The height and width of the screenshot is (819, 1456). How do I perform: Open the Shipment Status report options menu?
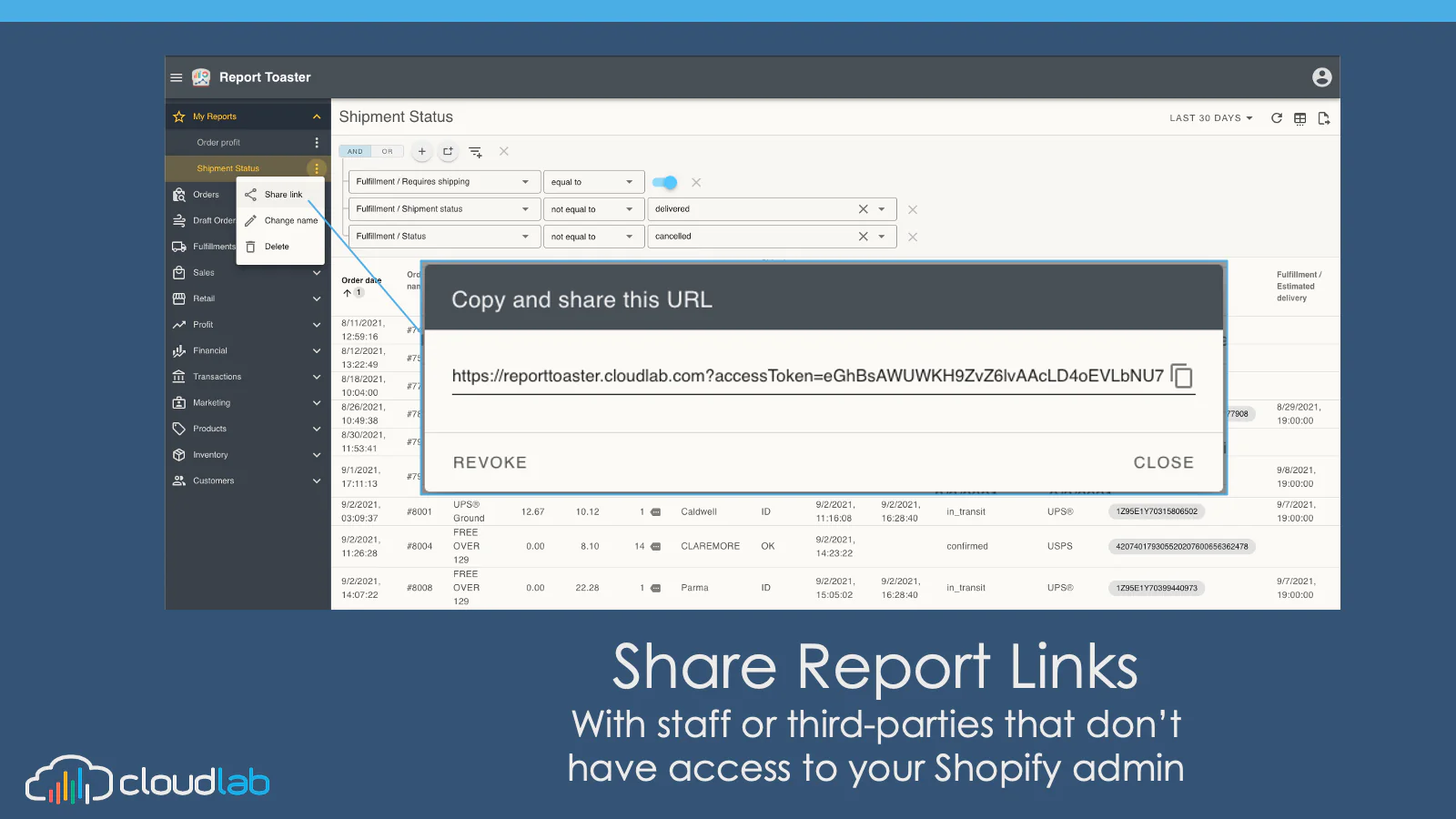317,168
